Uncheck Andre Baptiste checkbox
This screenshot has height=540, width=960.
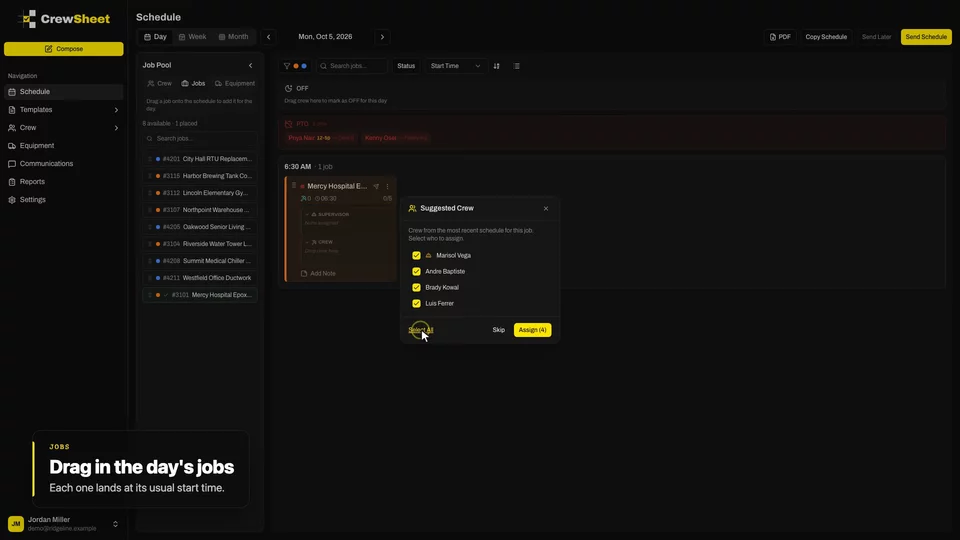pyautogui.click(x=416, y=271)
